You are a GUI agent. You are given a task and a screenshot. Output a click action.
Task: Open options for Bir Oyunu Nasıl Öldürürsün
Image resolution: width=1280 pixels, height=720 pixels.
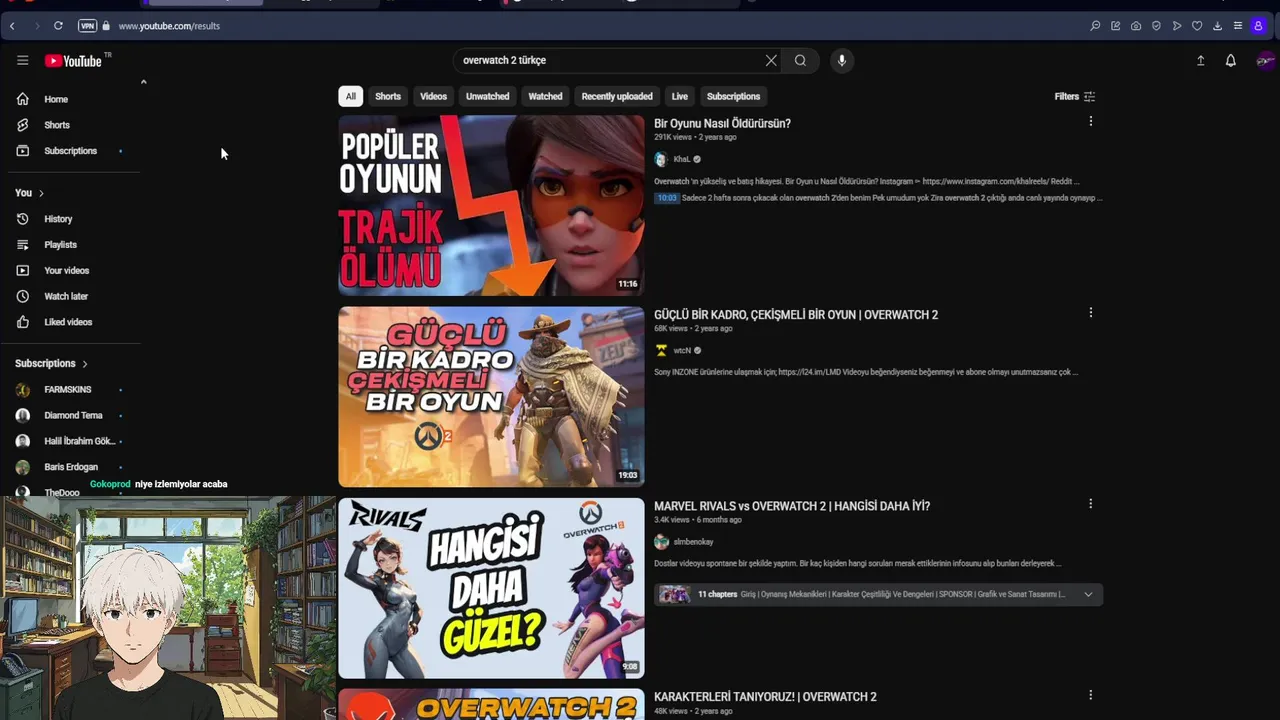click(1090, 122)
